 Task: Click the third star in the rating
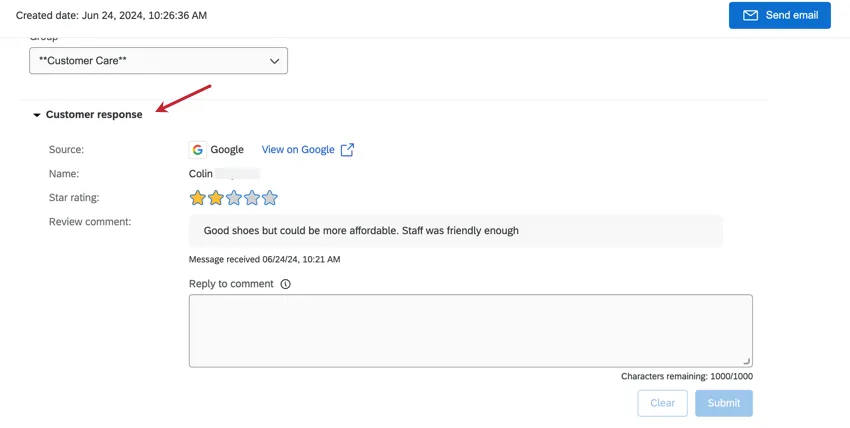(x=234, y=198)
